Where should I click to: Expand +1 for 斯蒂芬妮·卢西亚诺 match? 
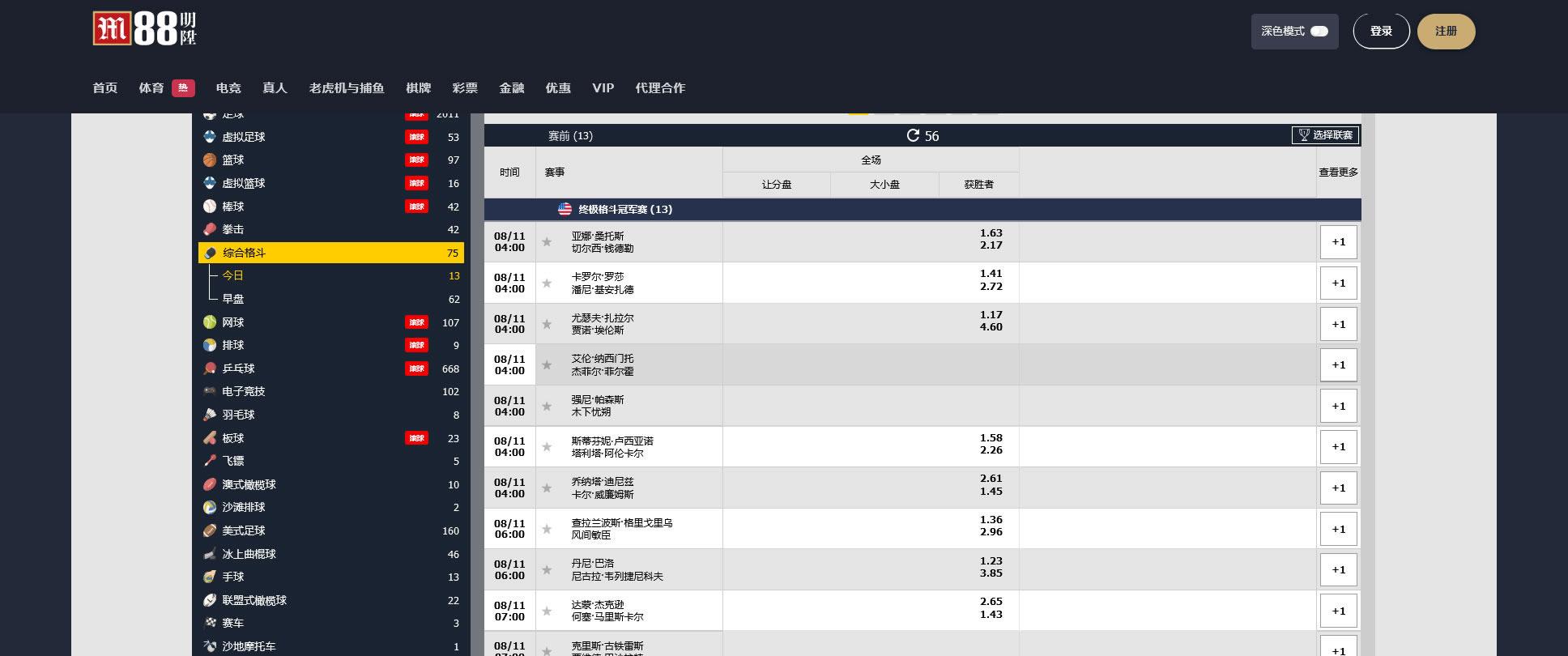(x=1338, y=447)
